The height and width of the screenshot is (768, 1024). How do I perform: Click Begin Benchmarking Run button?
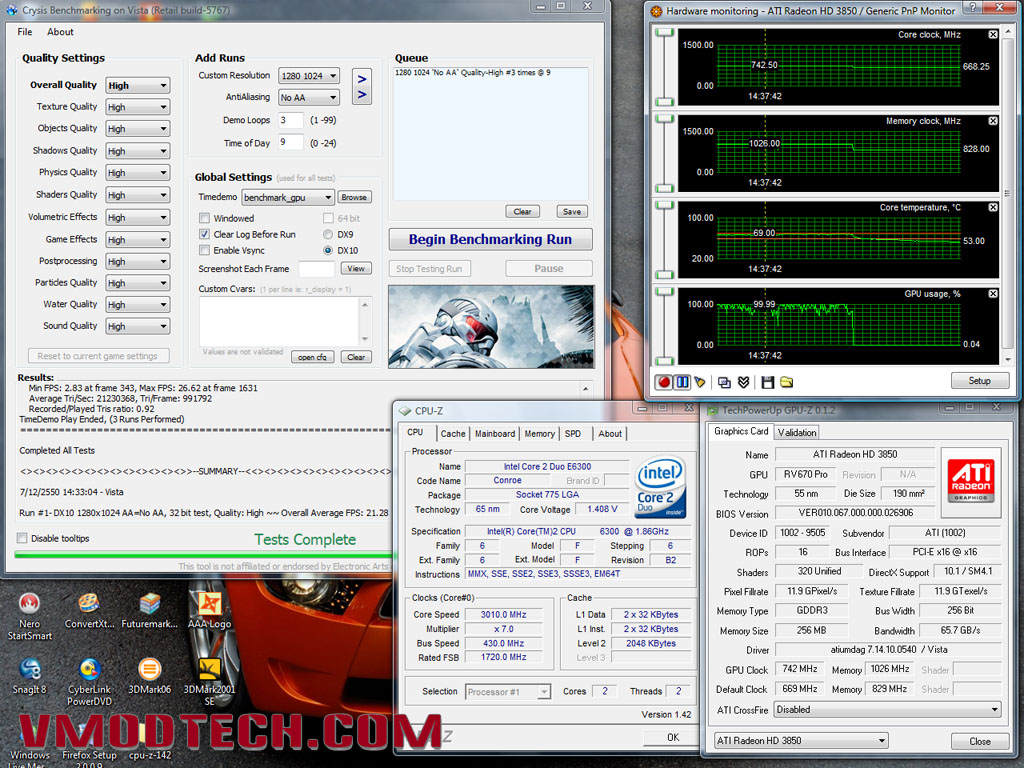pos(490,239)
